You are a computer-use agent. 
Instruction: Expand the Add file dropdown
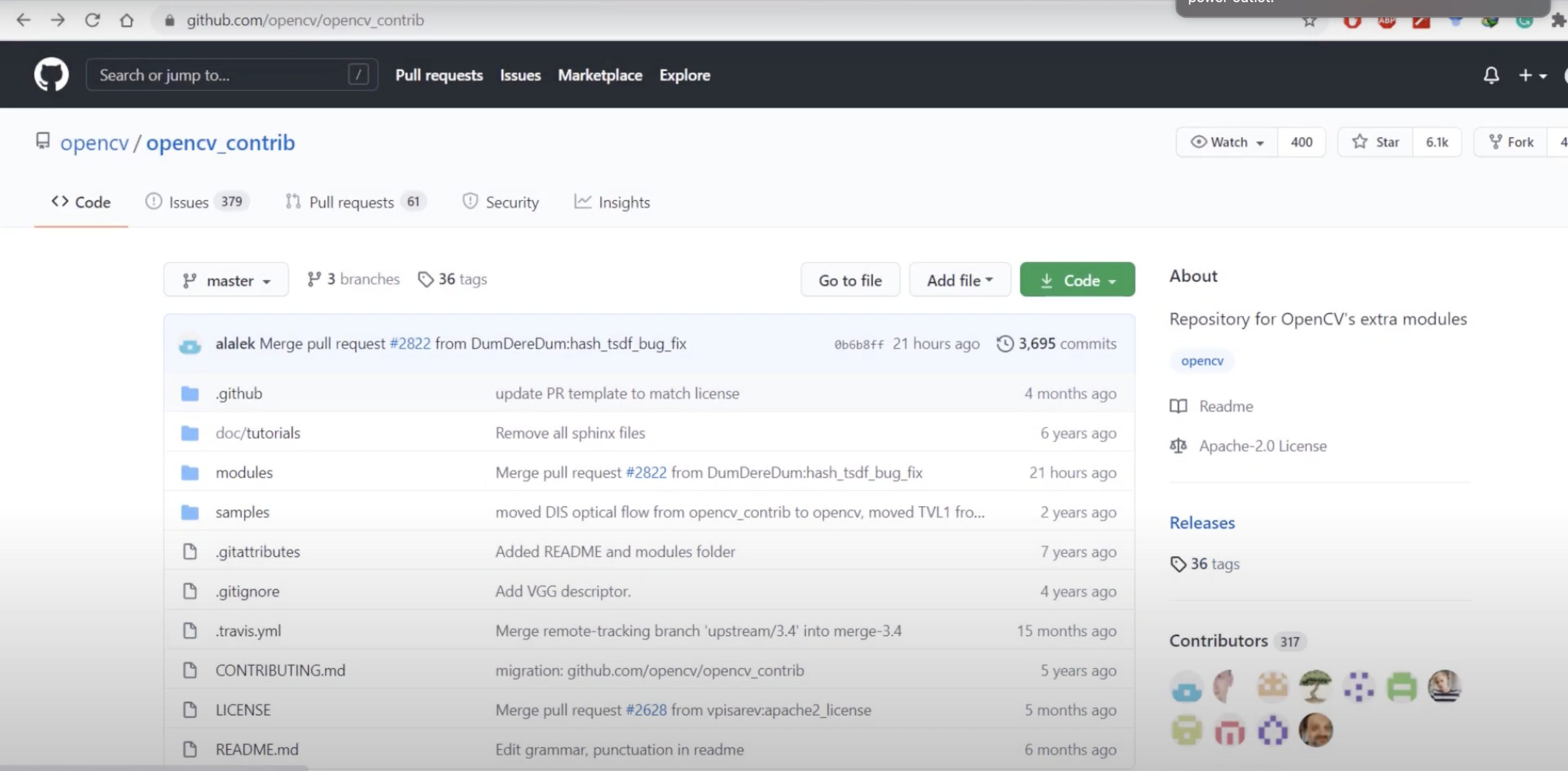tap(960, 280)
